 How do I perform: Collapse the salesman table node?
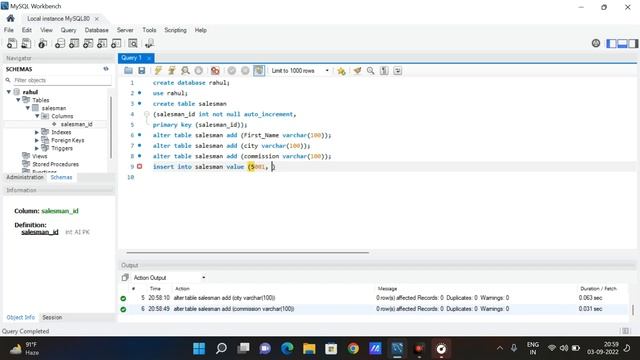click(x=28, y=108)
